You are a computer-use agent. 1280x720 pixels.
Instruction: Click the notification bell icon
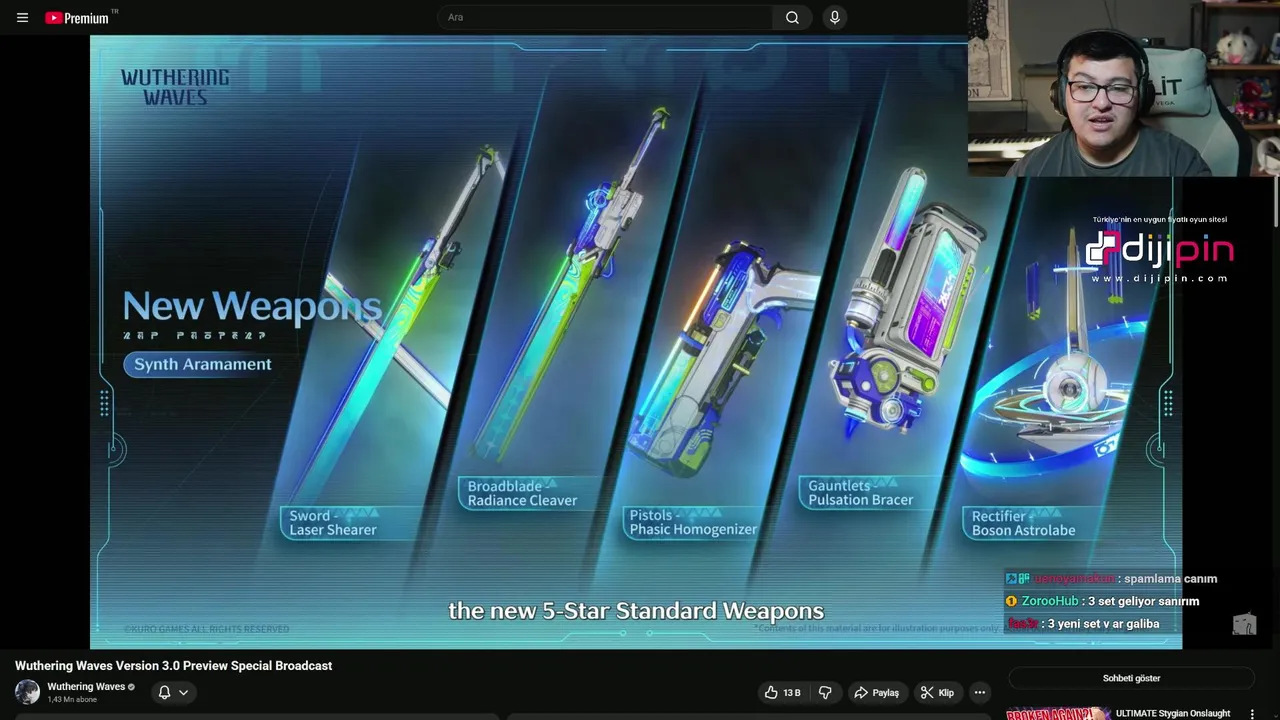click(x=164, y=692)
